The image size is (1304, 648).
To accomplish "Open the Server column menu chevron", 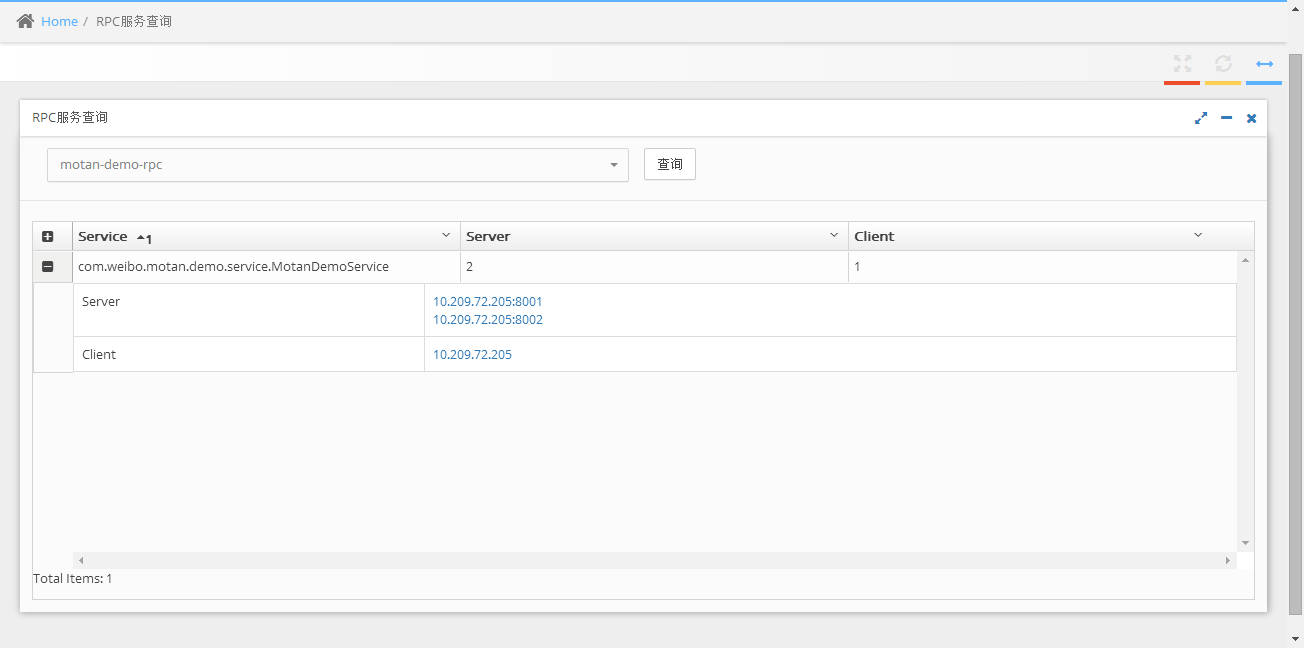I will coord(834,236).
